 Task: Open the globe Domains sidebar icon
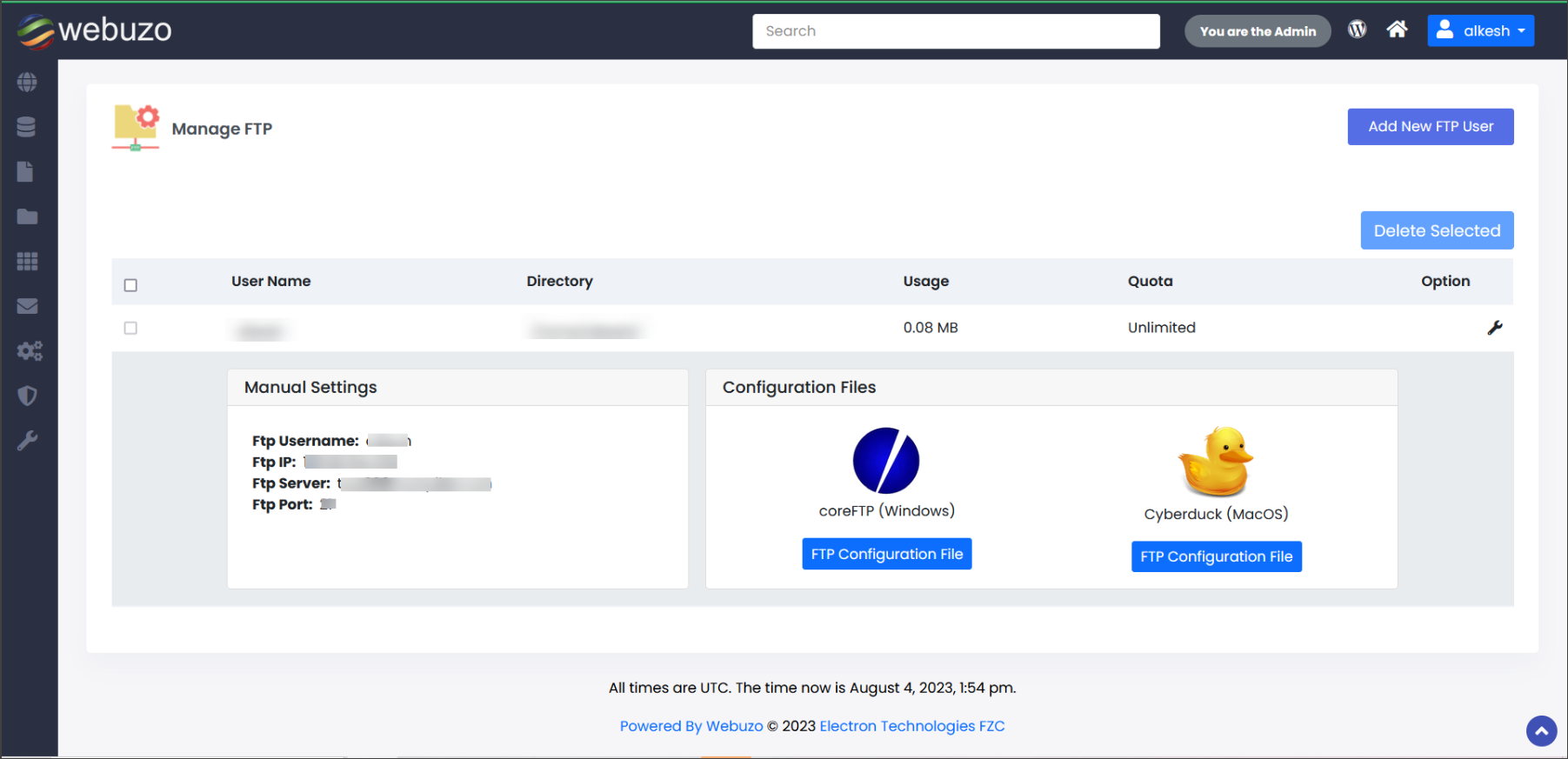click(x=27, y=83)
